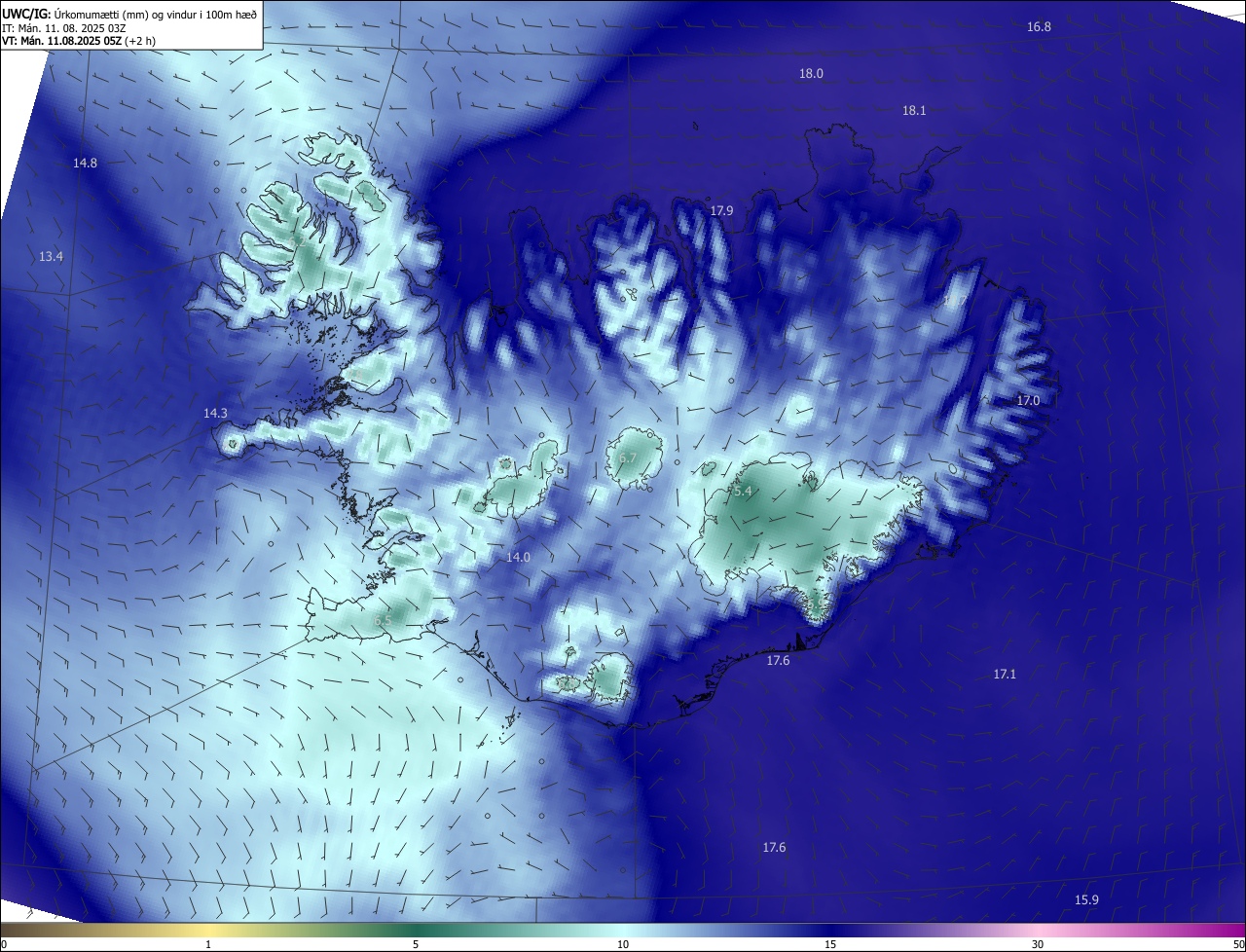This screenshot has width=1246, height=952.
Task: Click the yellow segment of the color scale
Action: [x=208, y=930]
